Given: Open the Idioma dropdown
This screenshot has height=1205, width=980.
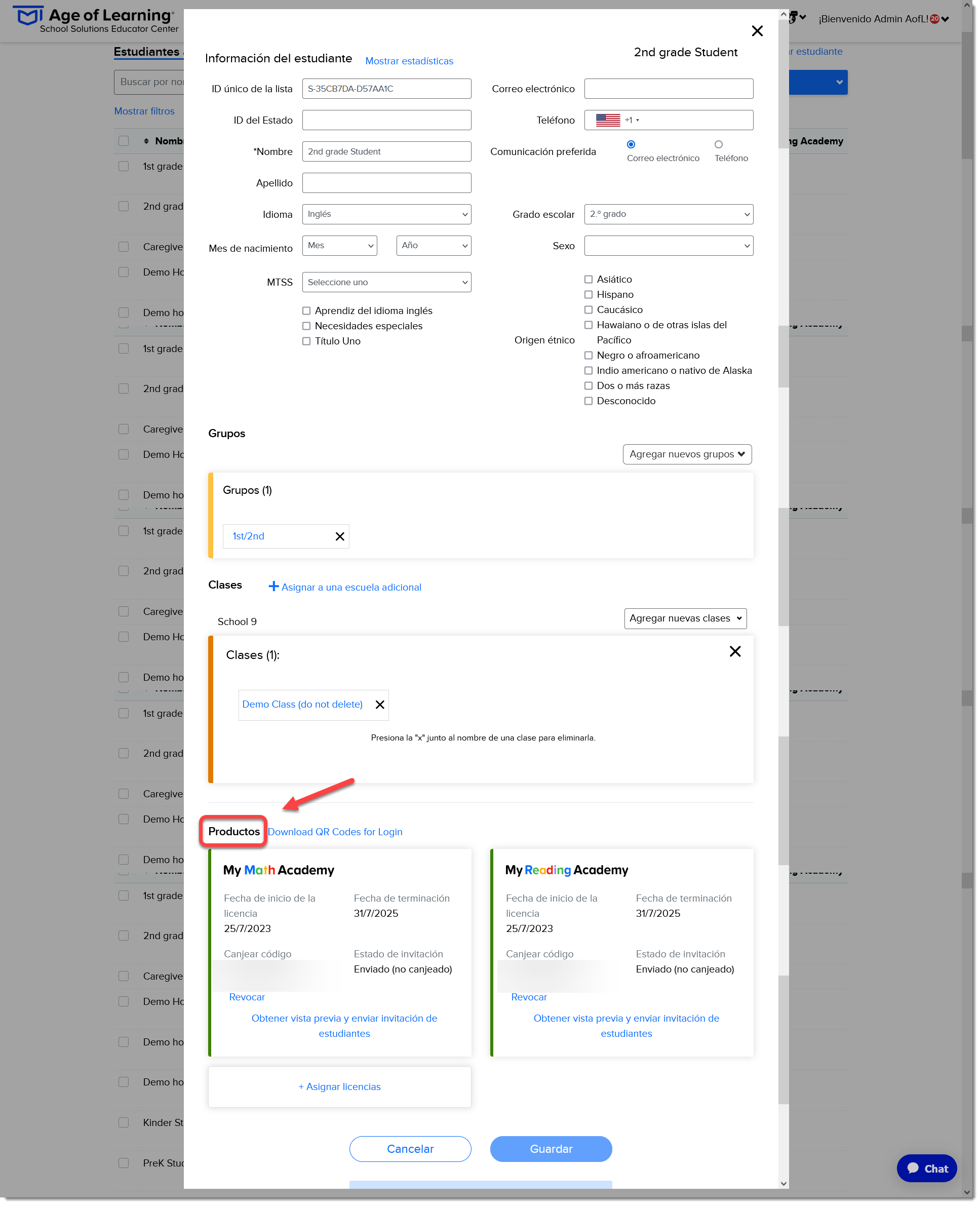Looking at the screenshot, I should (x=387, y=215).
